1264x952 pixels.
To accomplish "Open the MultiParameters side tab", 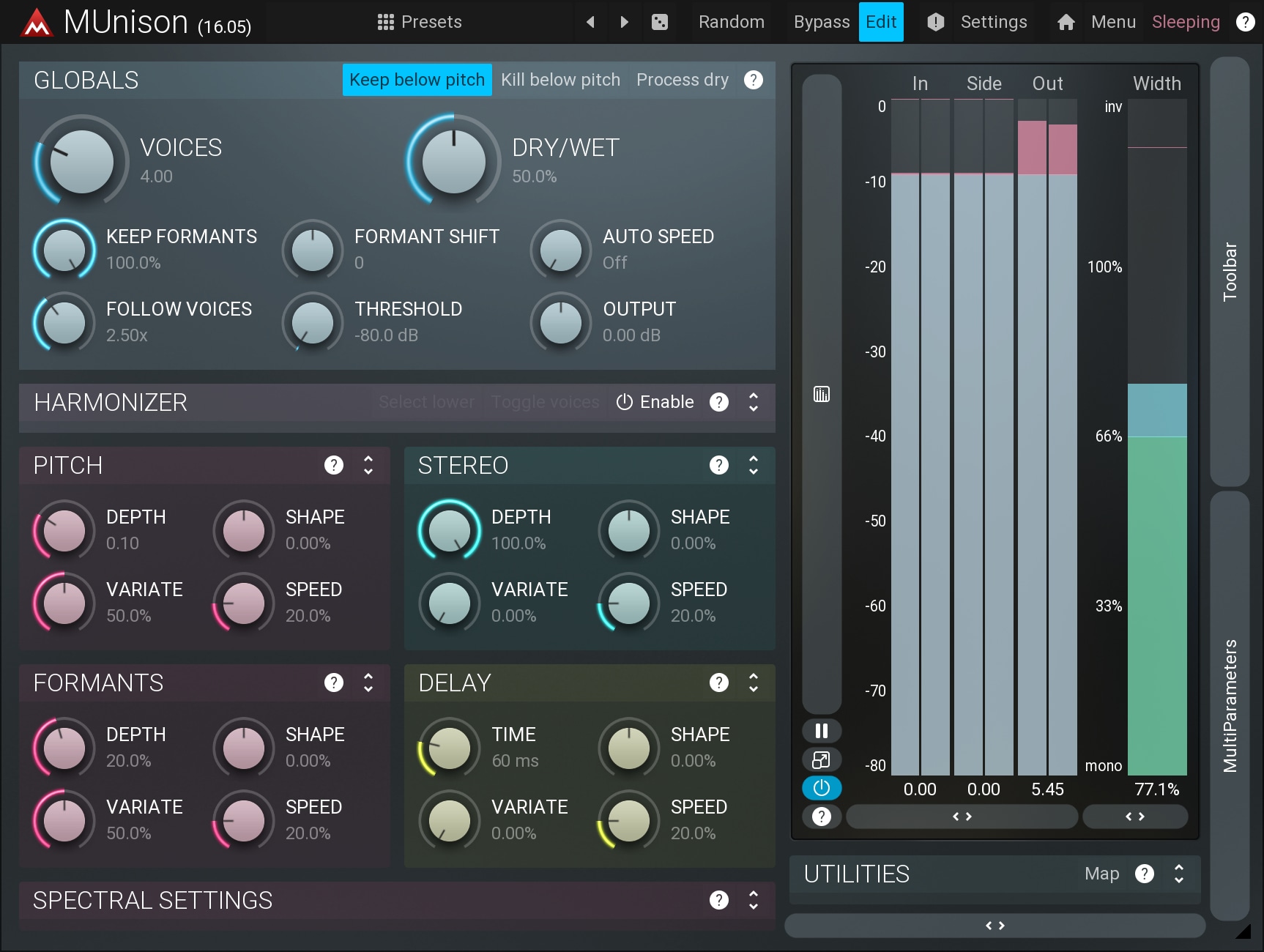I will (x=1230, y=706).
